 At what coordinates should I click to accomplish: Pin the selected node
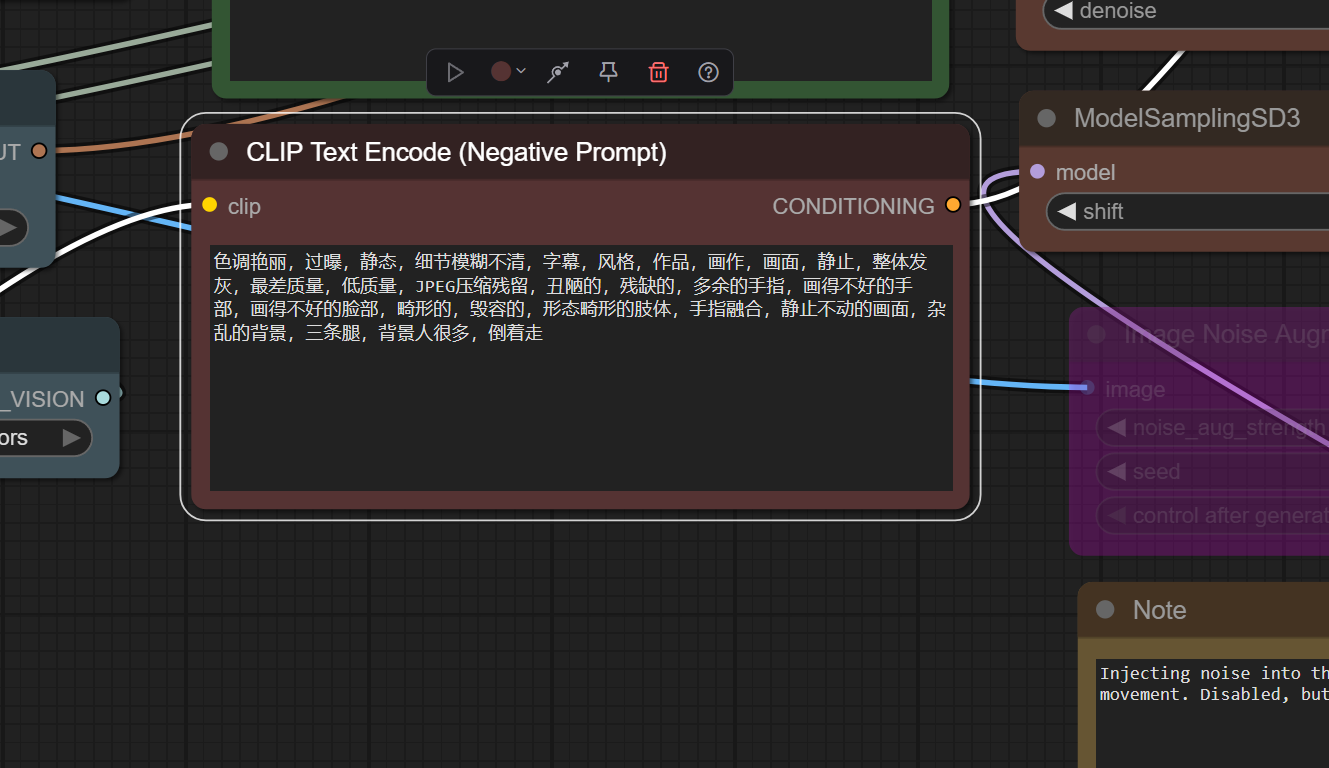click(x=608, y=72)
